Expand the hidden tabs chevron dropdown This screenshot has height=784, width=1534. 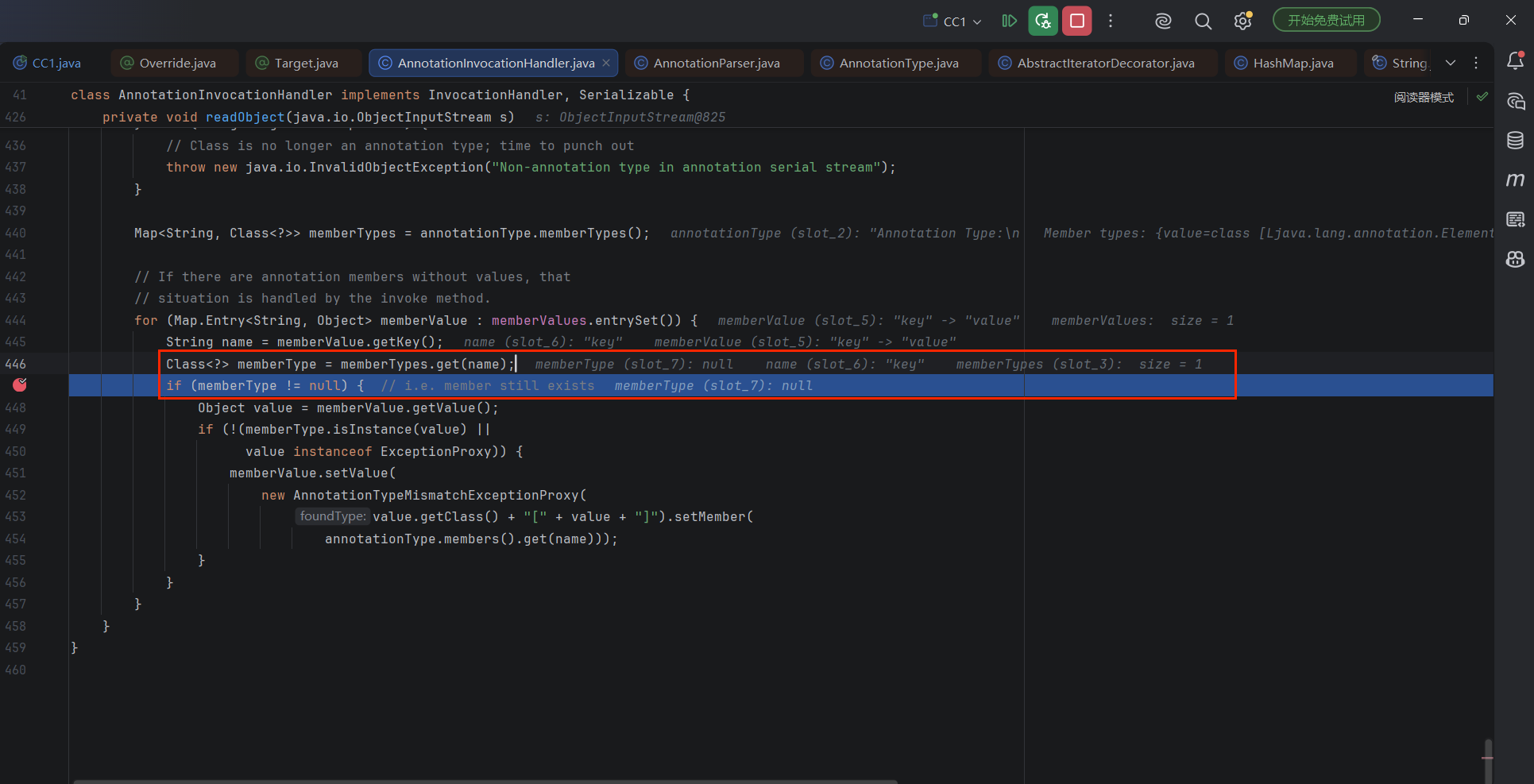click(1451, 63)
